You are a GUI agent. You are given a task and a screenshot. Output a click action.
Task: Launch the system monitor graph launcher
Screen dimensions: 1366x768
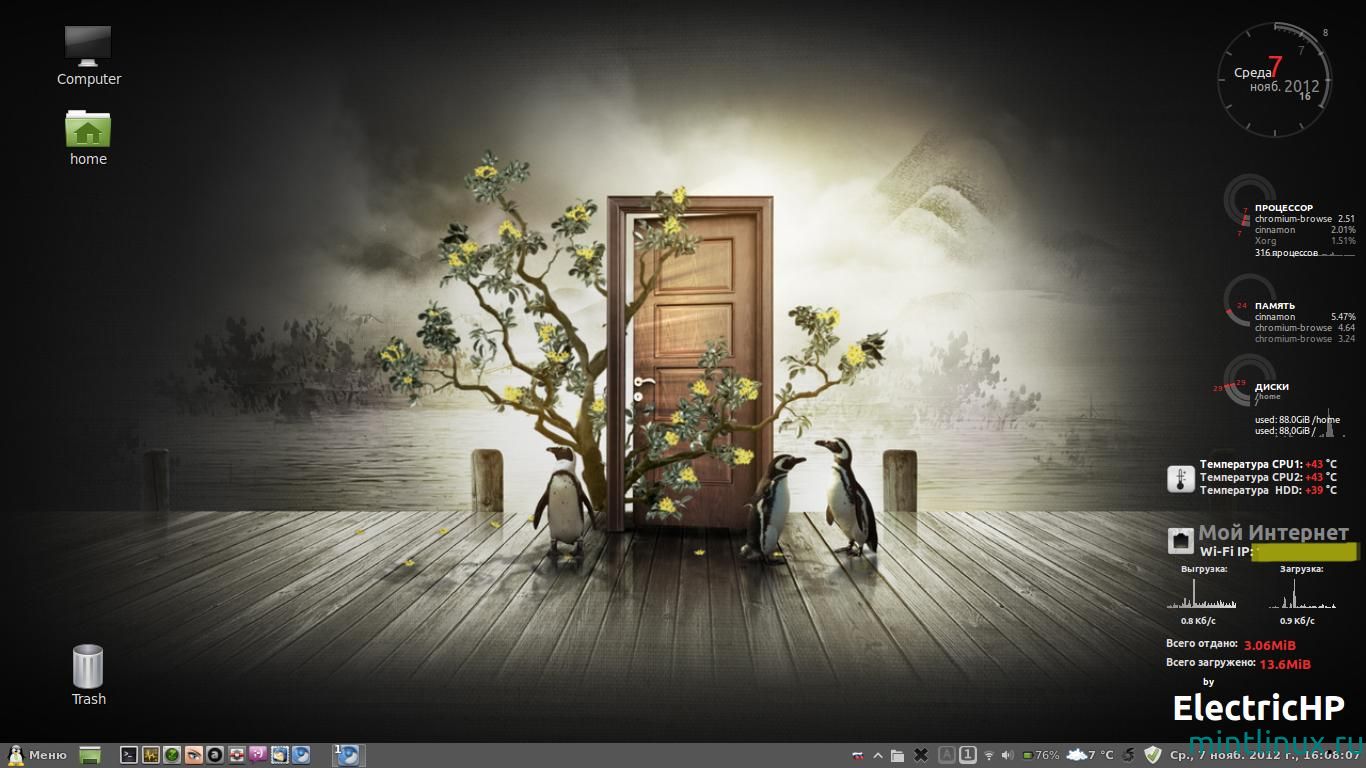[151, 755]
